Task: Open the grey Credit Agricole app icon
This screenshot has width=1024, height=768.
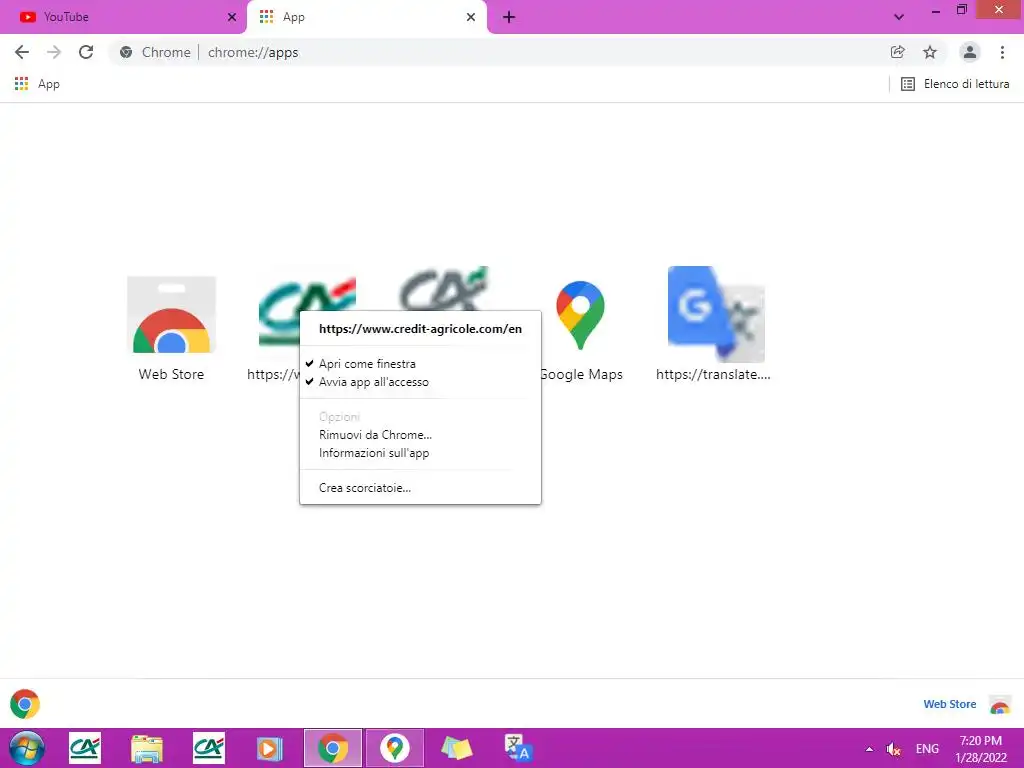Action: 444,288
